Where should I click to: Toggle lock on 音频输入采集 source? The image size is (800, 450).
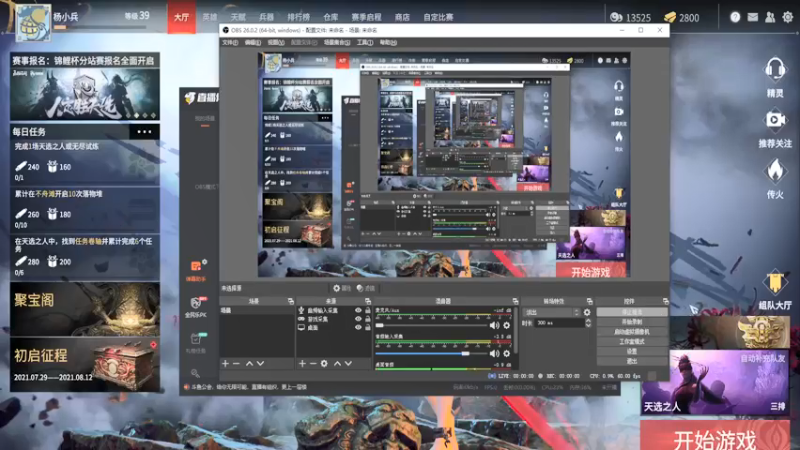point(367,310)
